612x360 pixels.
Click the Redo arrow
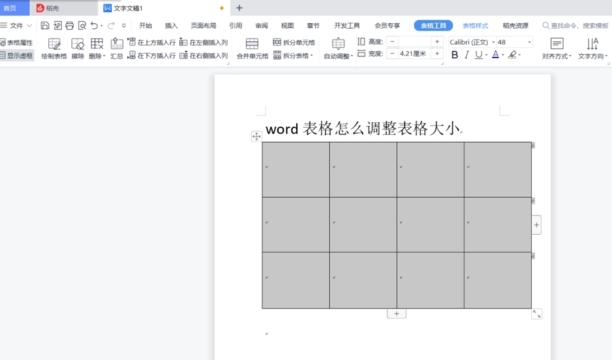pos(111,26)
